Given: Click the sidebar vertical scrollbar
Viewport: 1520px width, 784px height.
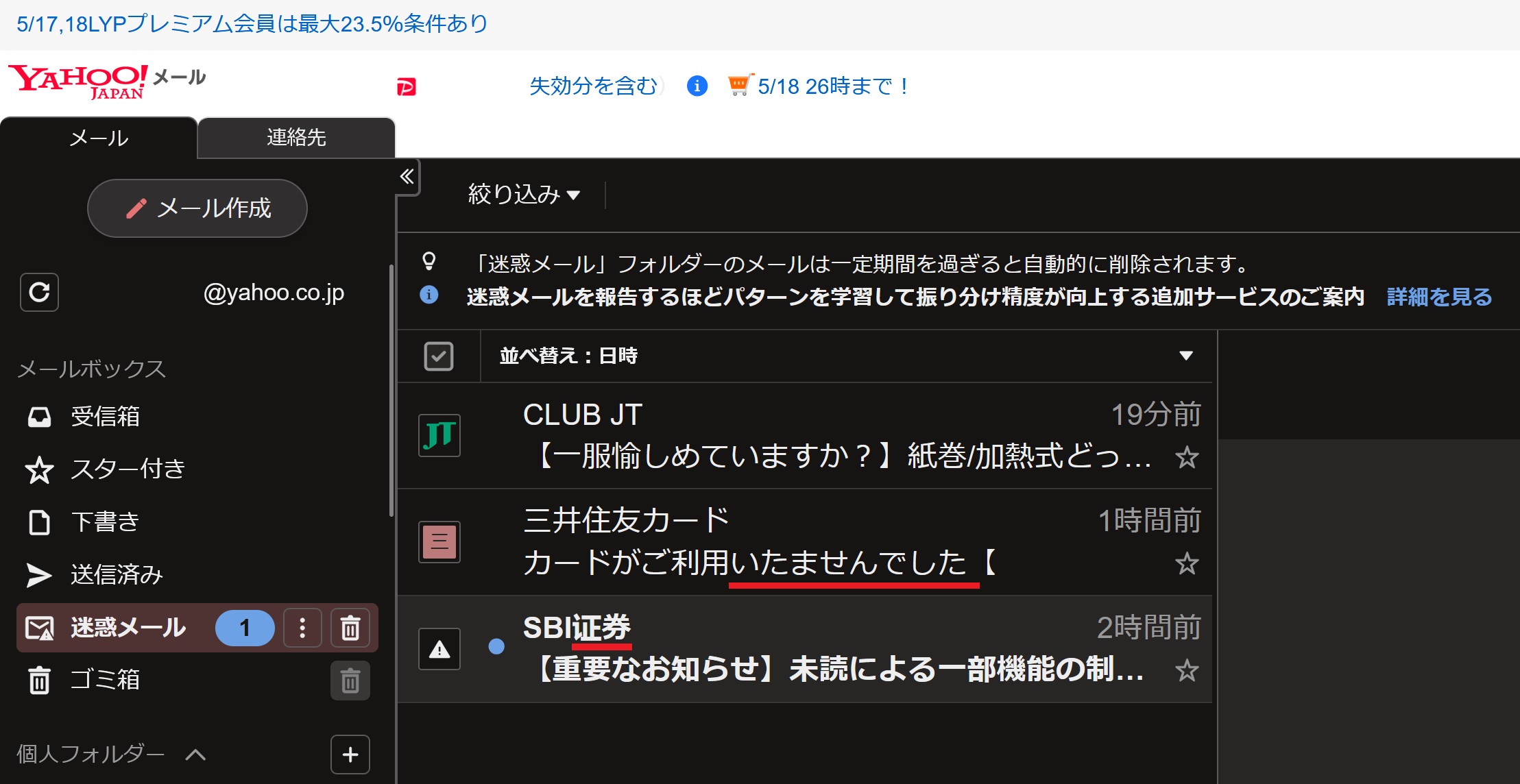Looking at the screenshot, I should [x=391, y=391].
